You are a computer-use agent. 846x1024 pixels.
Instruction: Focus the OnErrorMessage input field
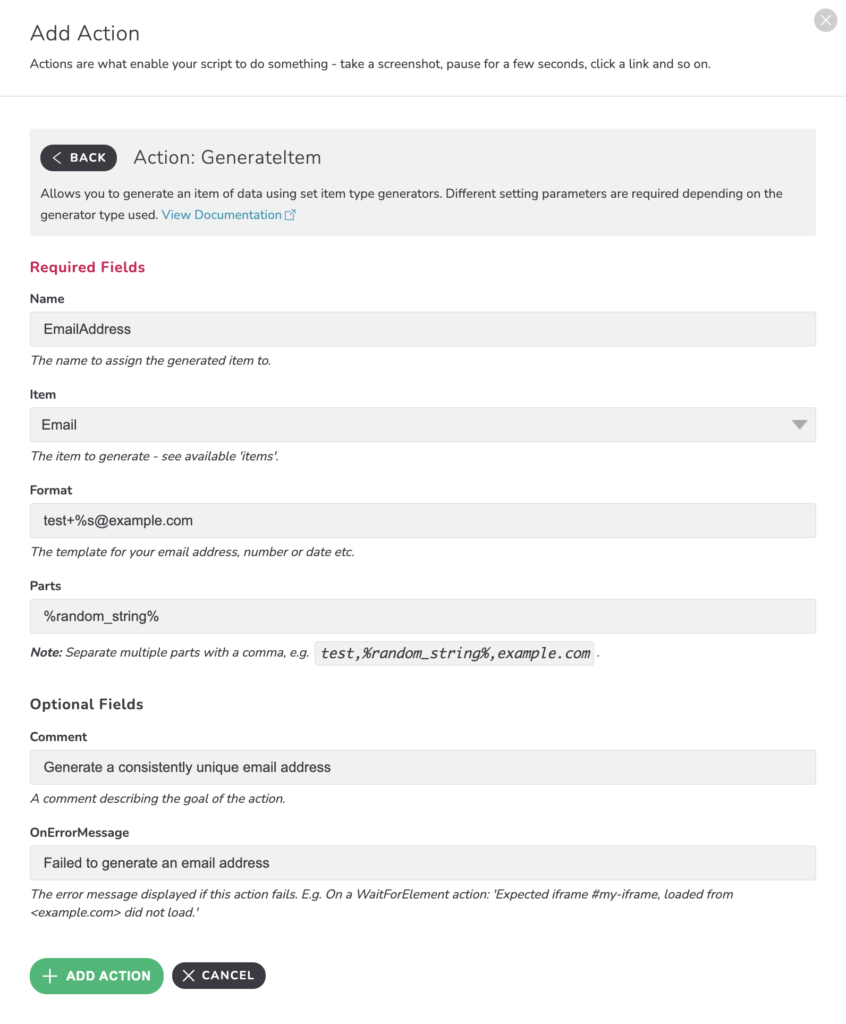pyautogui.click(x=423, y=863)
